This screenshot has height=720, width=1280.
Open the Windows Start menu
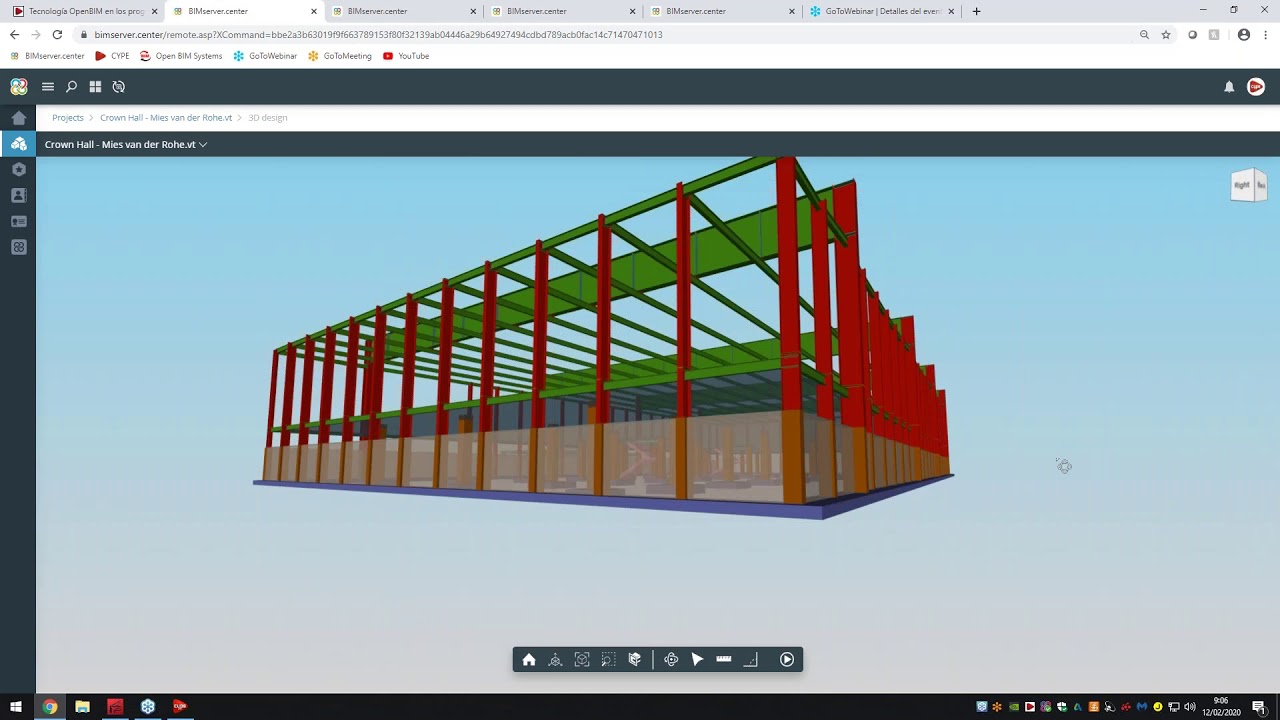[16, 707]
